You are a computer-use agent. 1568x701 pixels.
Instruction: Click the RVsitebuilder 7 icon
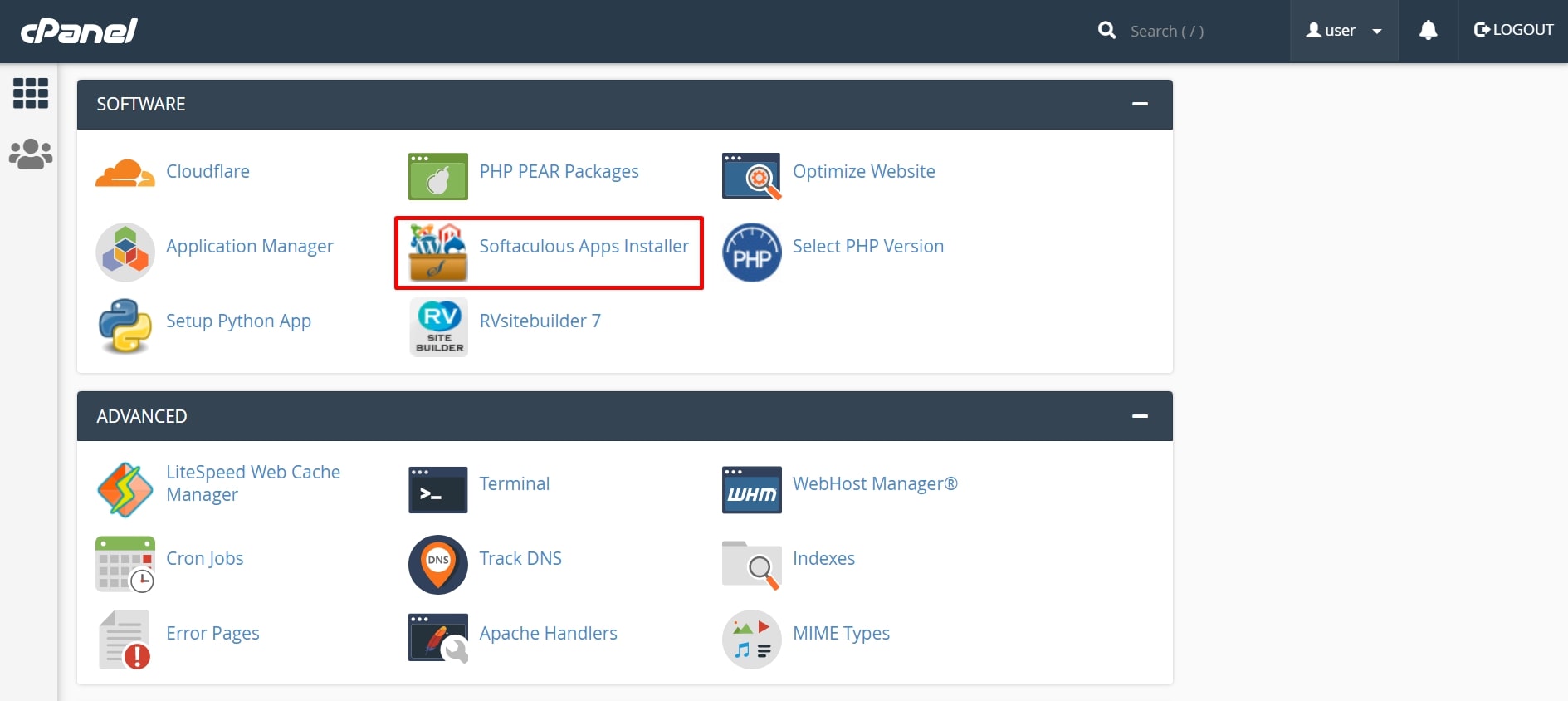tap(439, 327)
